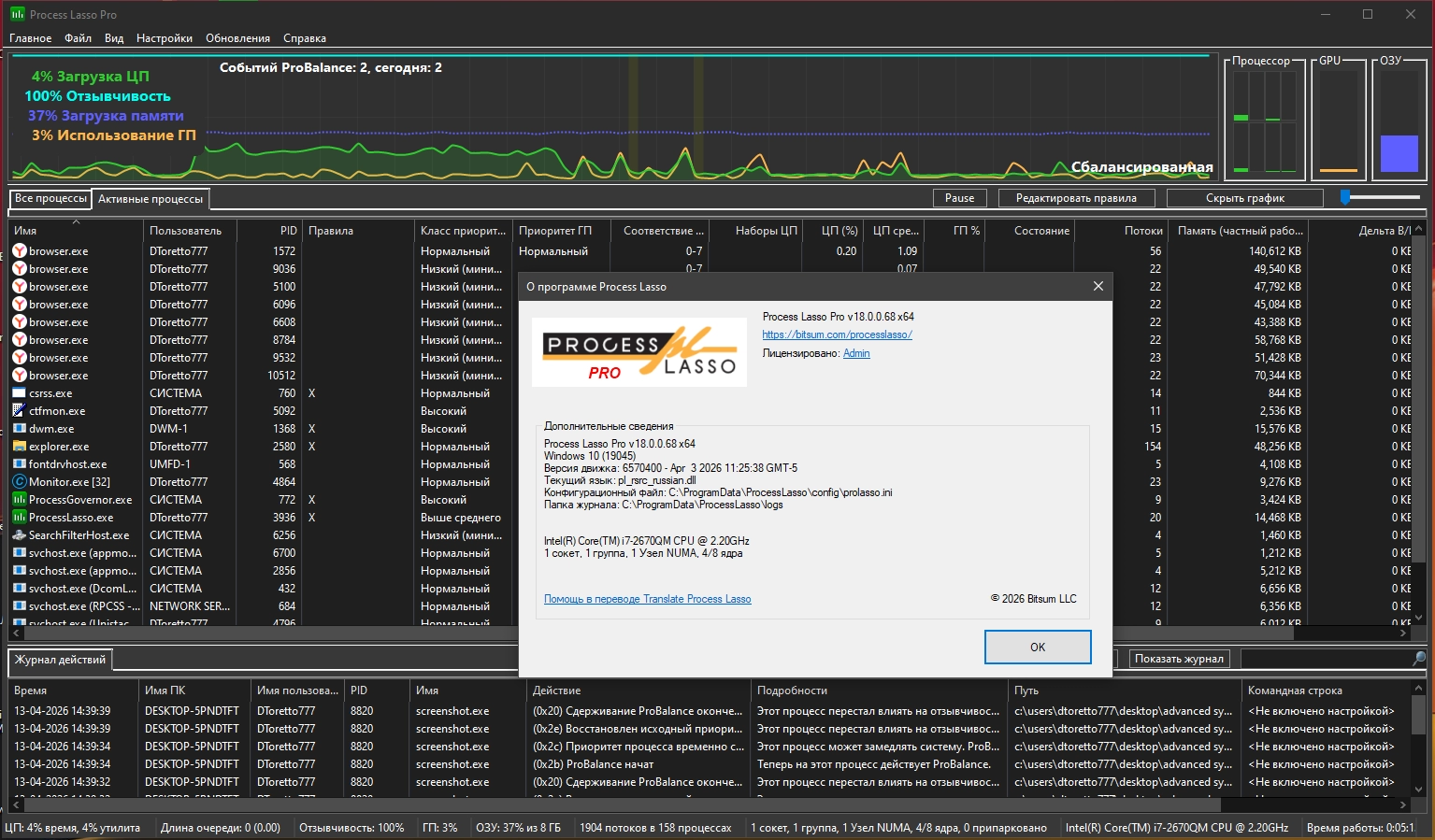The image size is (1435, 840).
Task: Click the search magnifier icon in log panel
Action: [x=1418, y=659]
